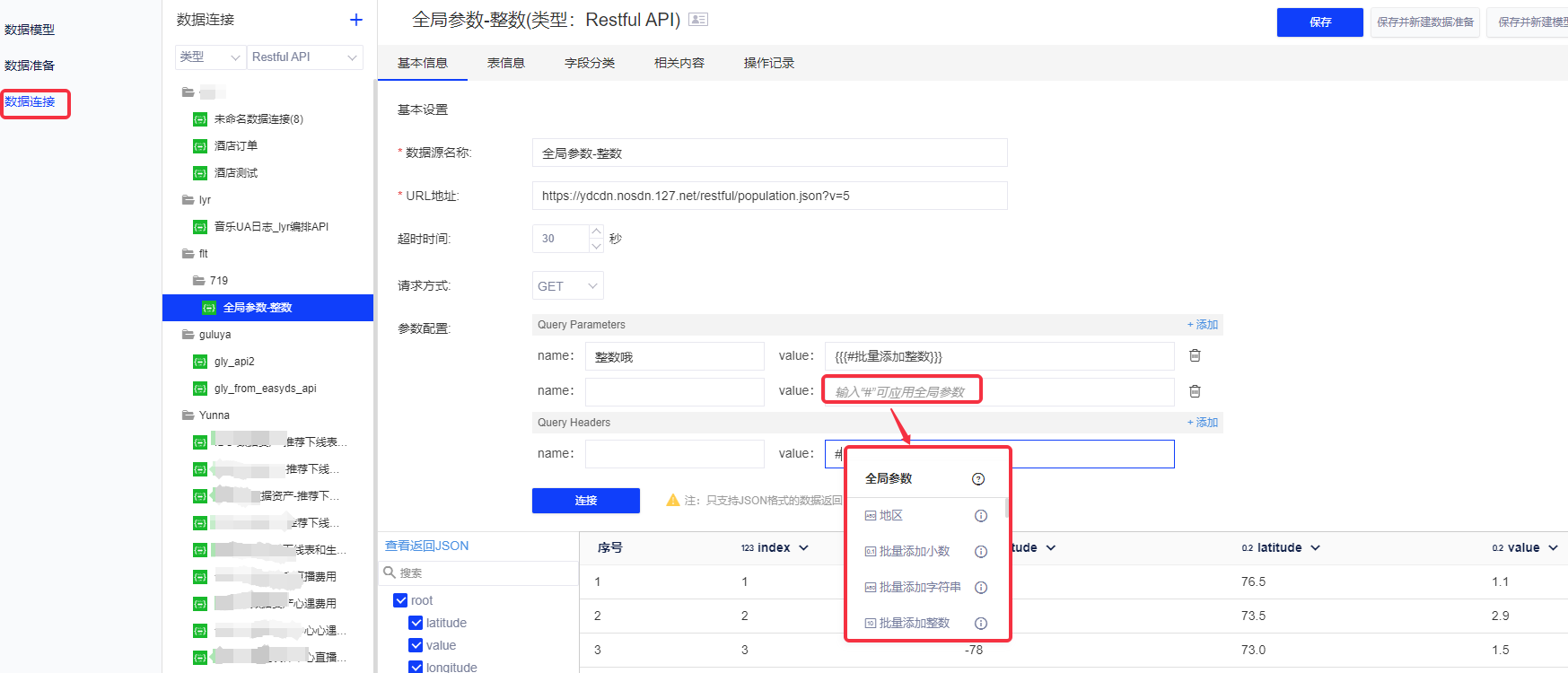Screen dimensions: 1568x673
Task: Click the plus icon to add data connection
Action: click(356, 20)
